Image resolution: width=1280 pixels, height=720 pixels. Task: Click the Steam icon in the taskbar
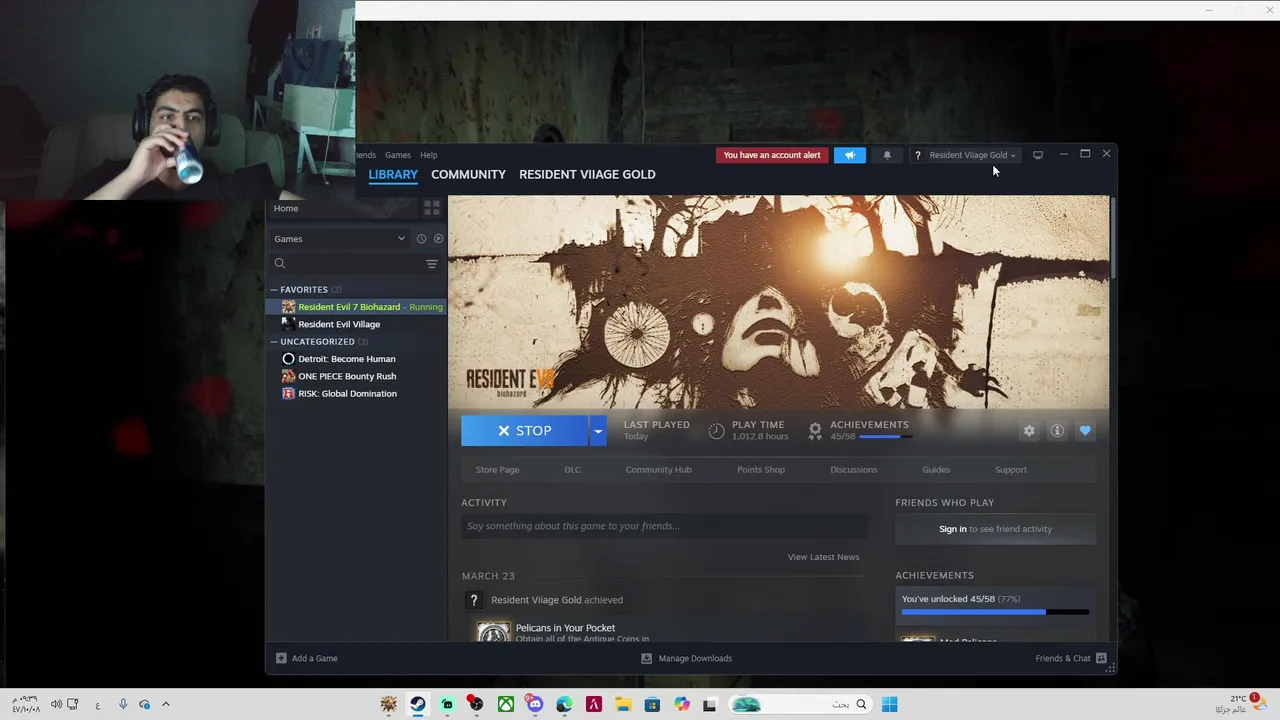coord(418,705)
